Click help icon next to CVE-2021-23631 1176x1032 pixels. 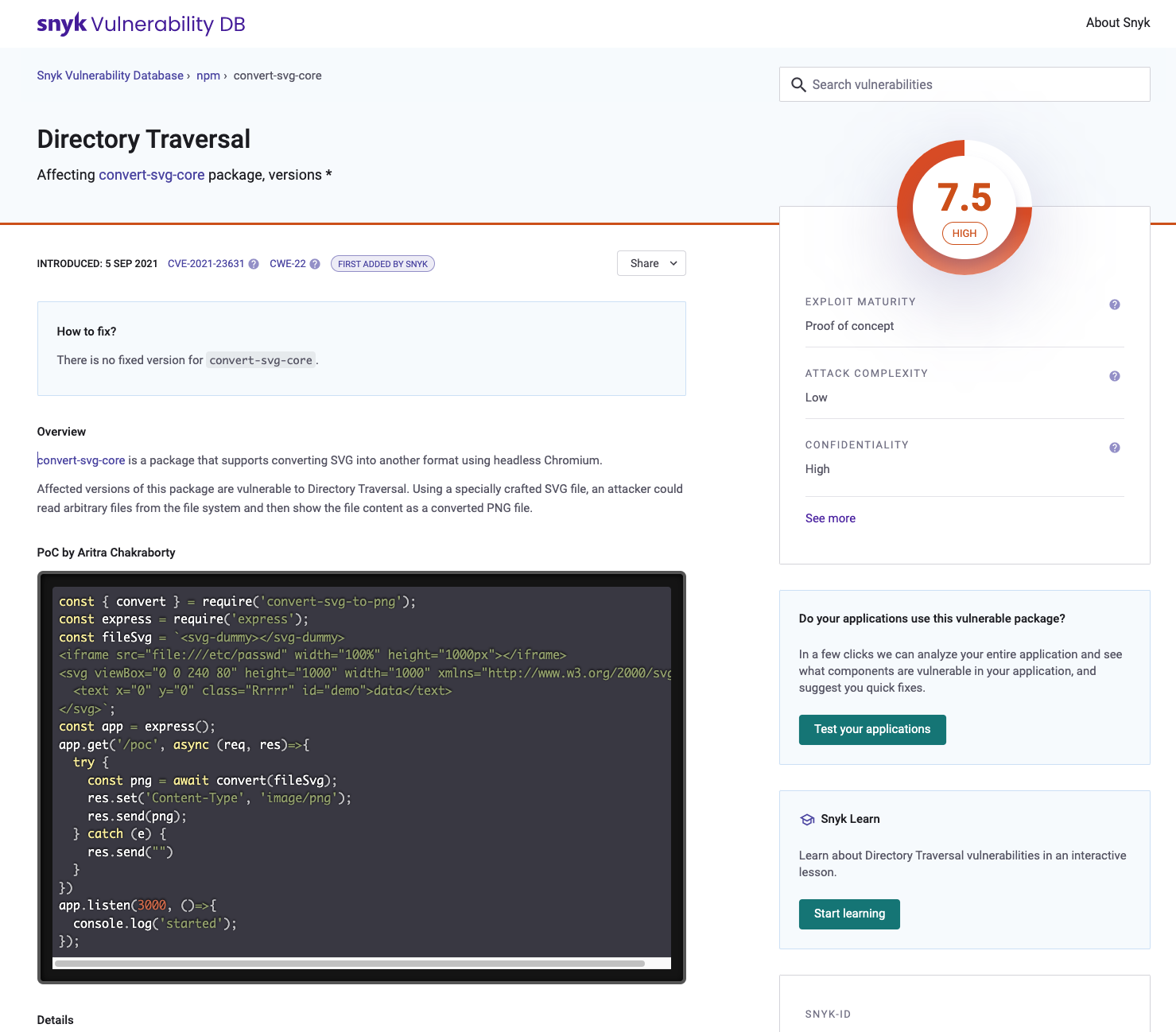point(254,264)
